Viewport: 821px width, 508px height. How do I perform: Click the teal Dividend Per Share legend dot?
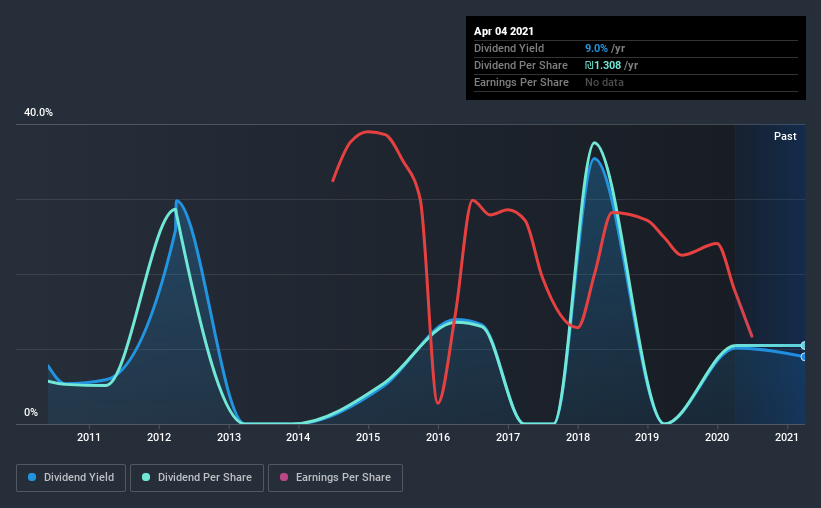tap(146, 477)
